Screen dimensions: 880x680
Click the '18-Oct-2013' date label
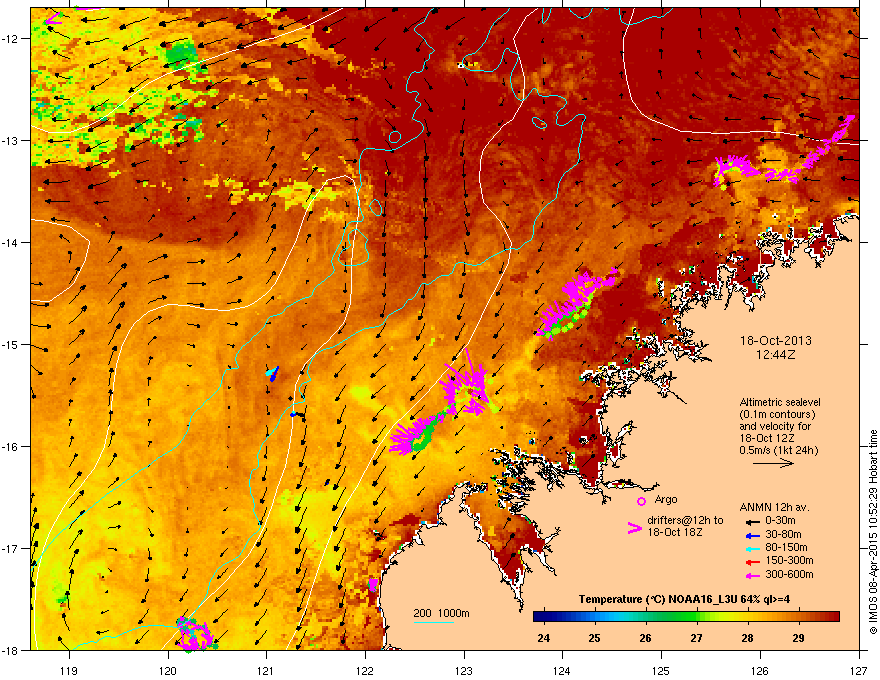point(776,341)
